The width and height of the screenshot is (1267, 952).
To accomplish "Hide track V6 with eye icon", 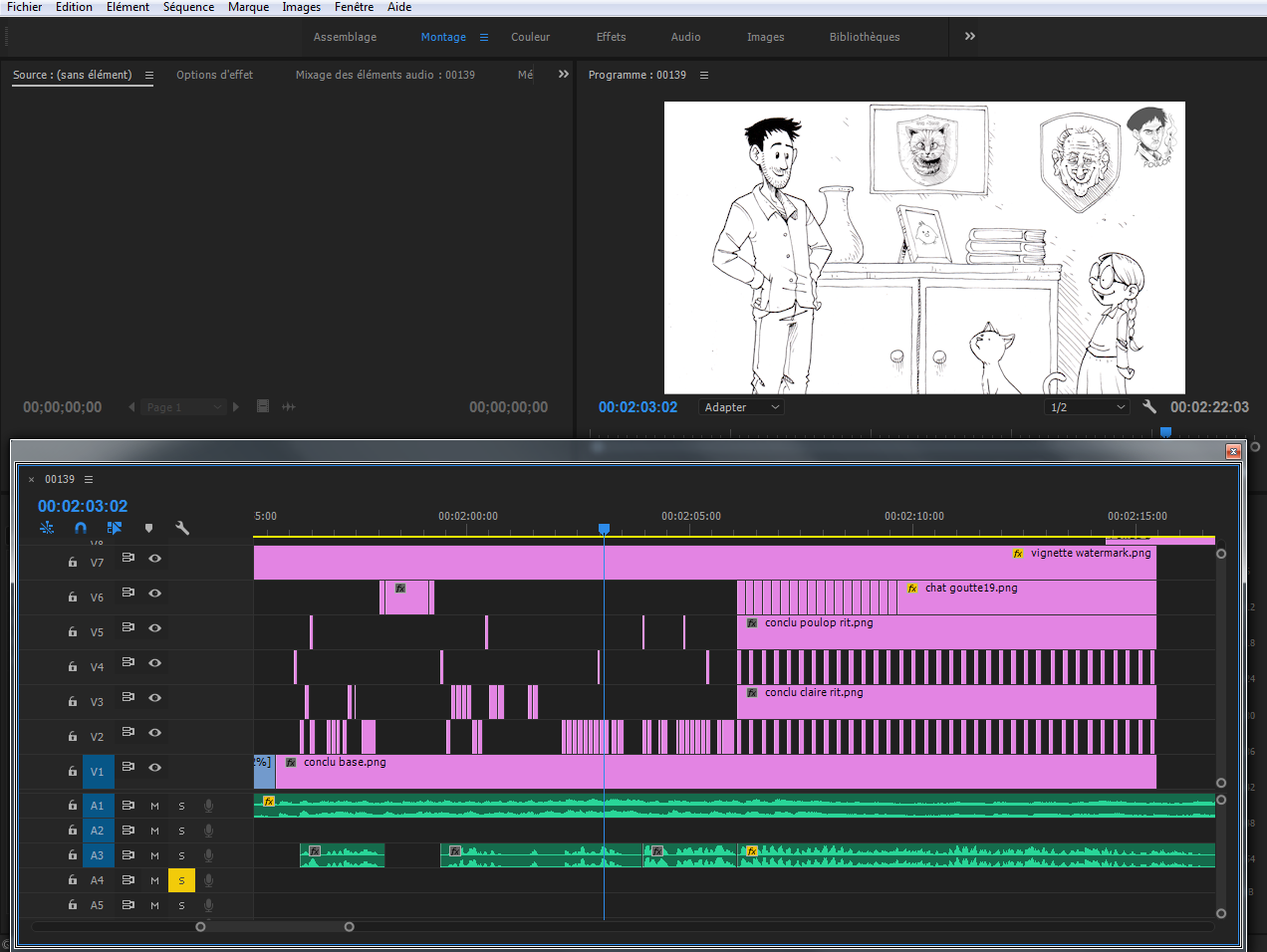I will click(x=155, y=593).
